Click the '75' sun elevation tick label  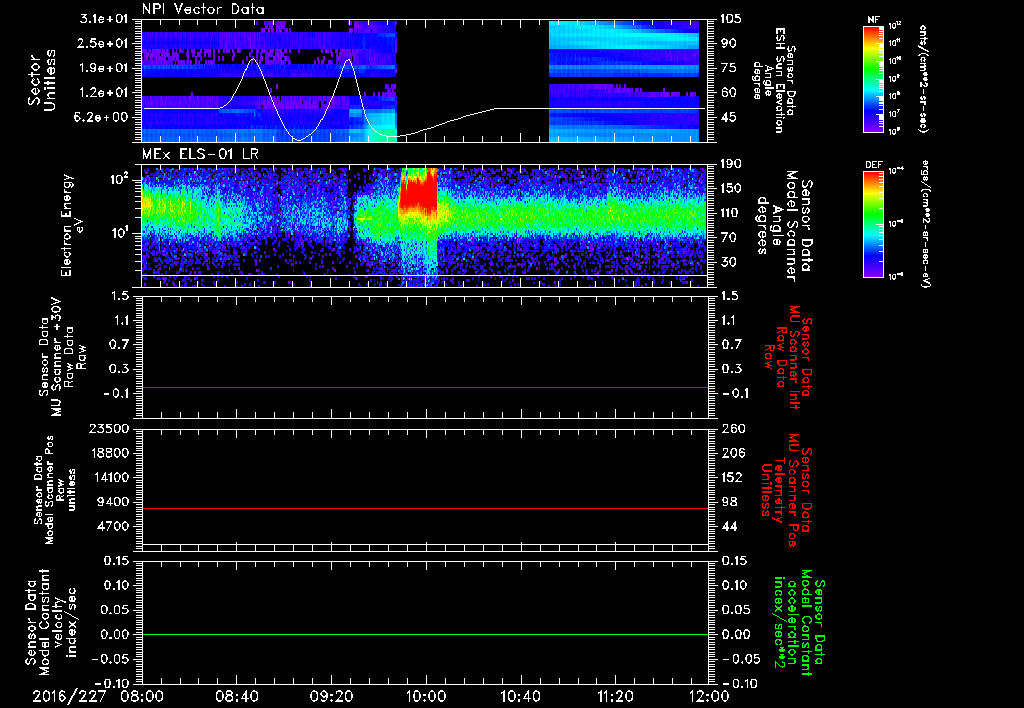728,68
